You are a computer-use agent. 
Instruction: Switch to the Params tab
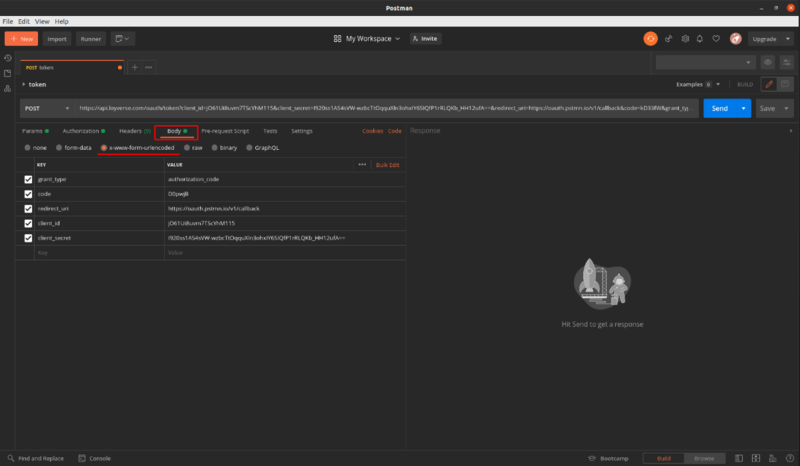click(x=35, y=131)
